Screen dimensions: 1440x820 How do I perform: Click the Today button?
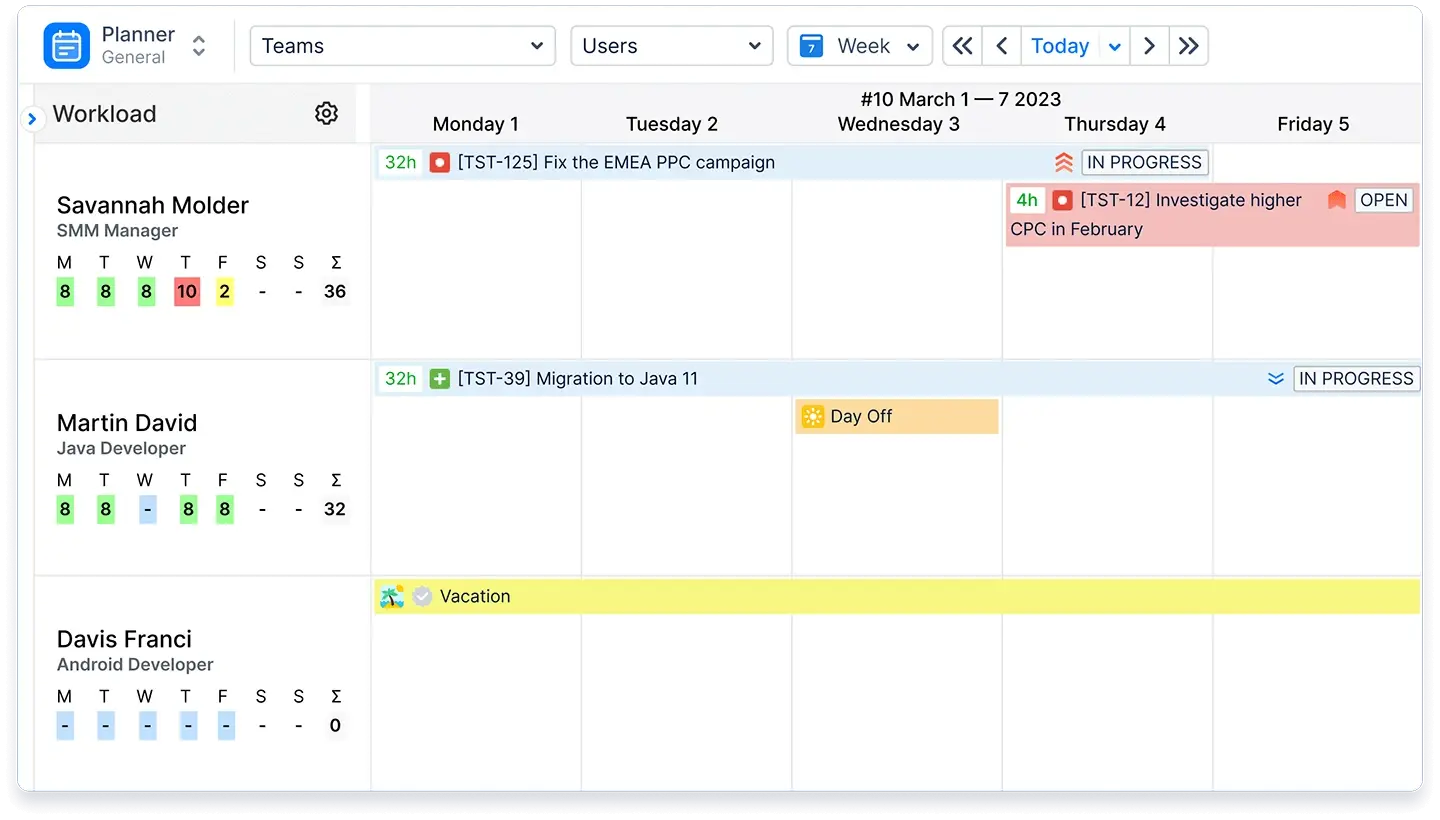1060,45
